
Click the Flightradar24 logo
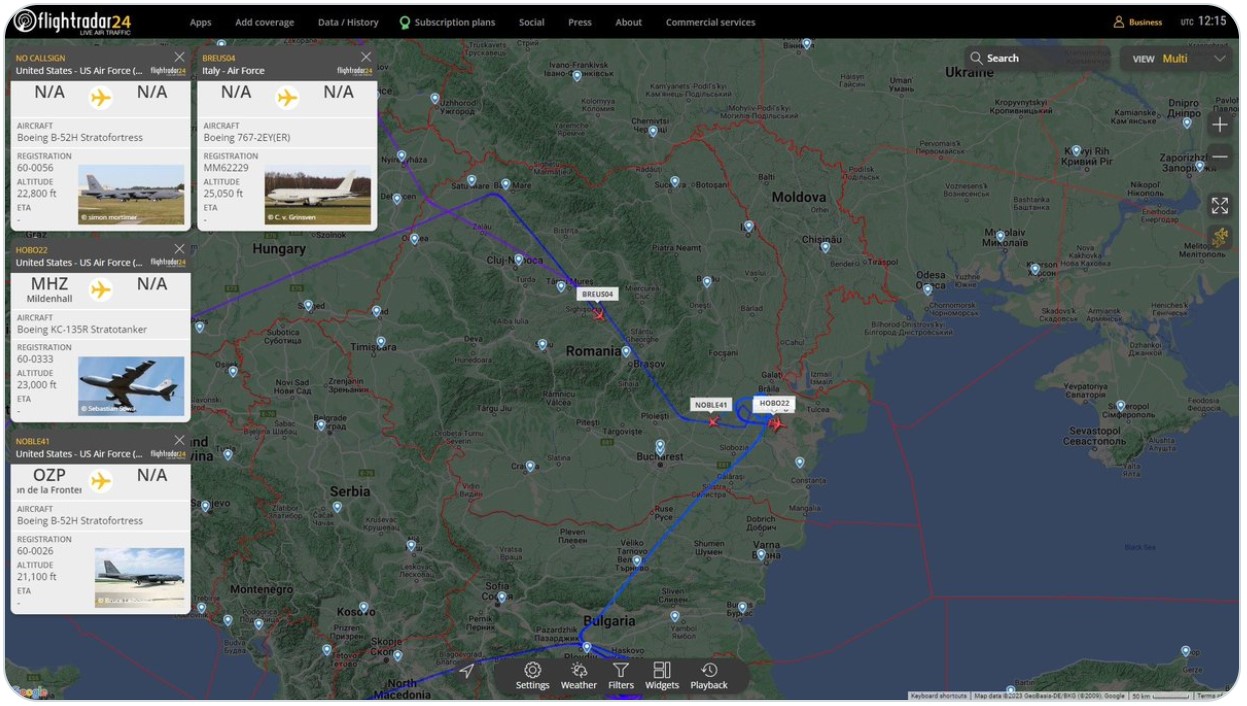[x=73, y=22]
